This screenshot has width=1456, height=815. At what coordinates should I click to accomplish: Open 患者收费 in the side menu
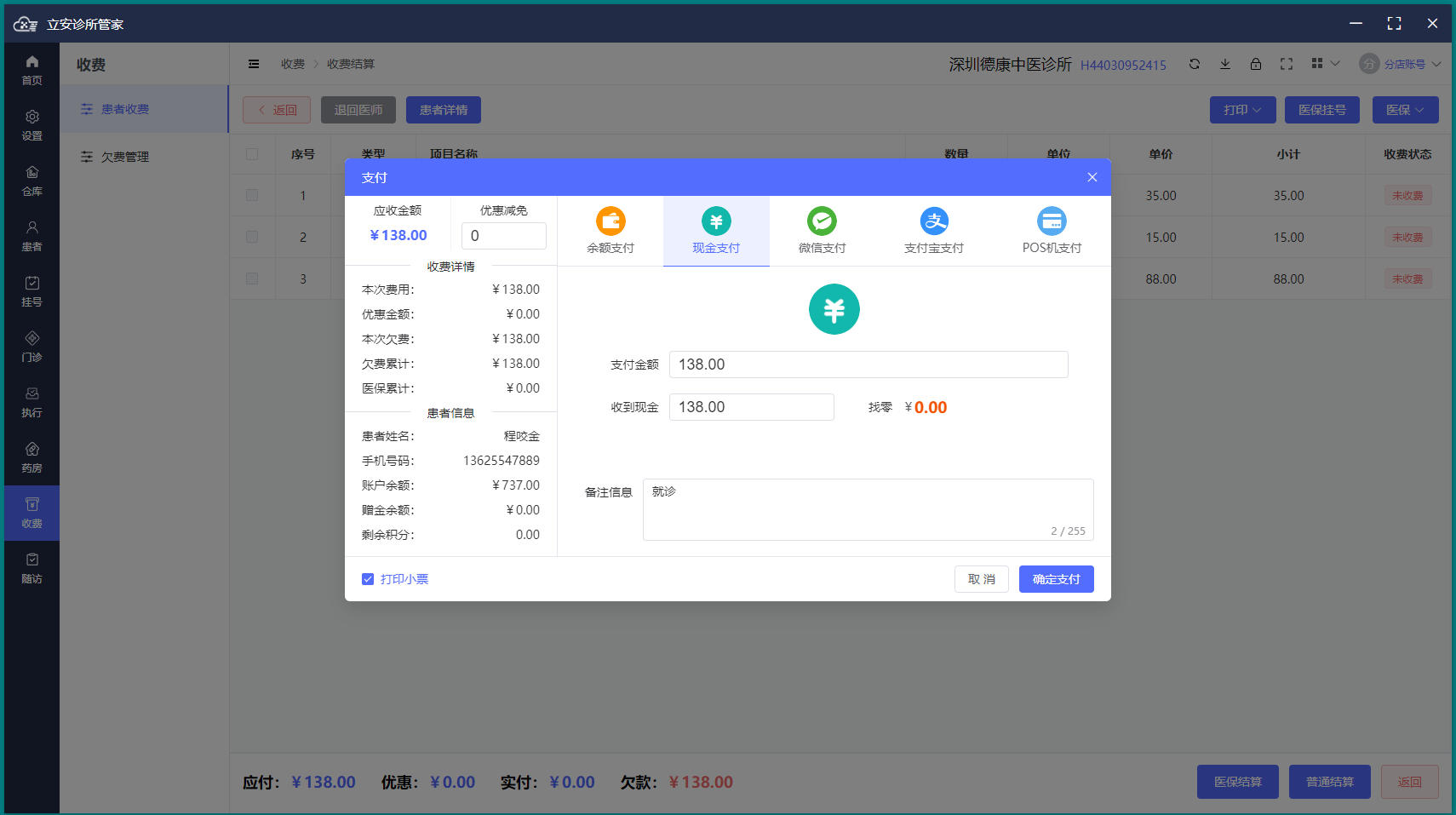coord(145,109)
